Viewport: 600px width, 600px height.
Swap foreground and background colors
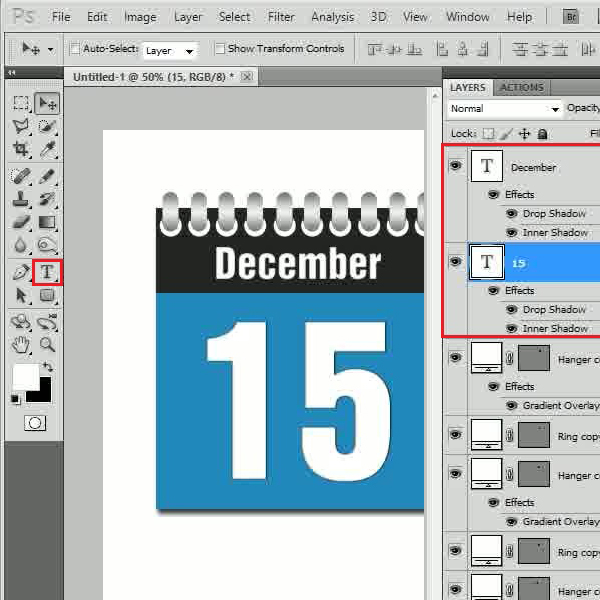47,367
